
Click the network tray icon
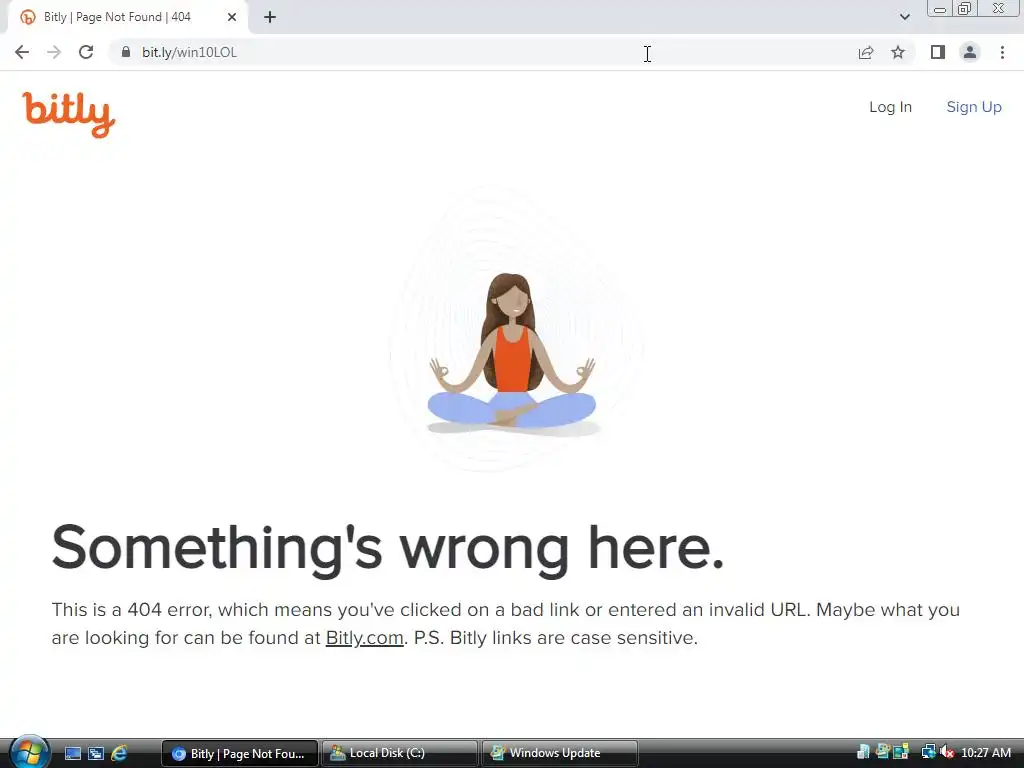coord(928,752)
